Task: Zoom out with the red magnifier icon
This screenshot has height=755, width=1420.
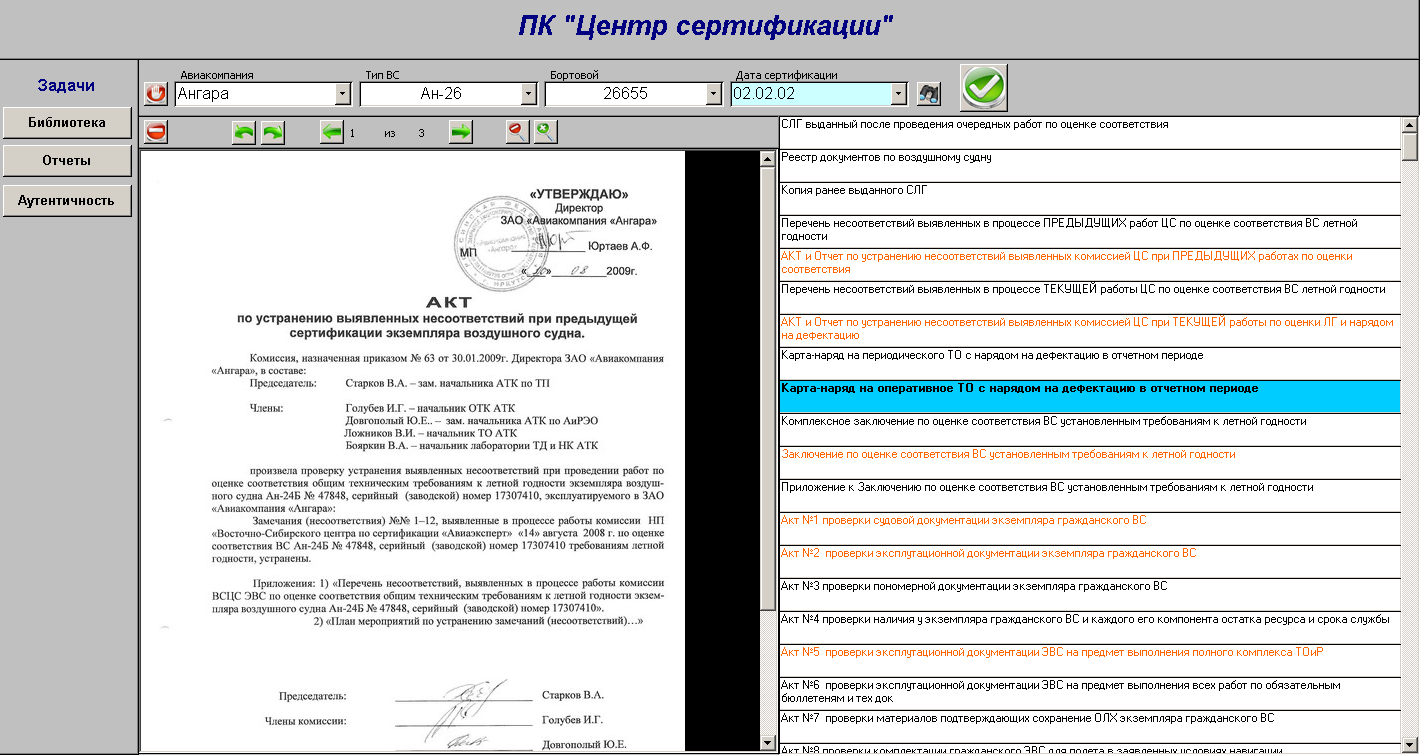Action: 517,132
